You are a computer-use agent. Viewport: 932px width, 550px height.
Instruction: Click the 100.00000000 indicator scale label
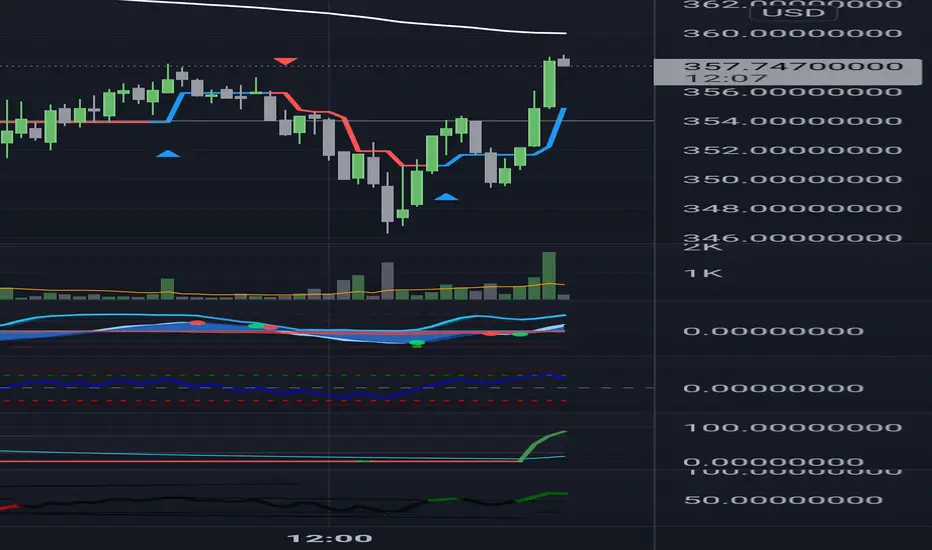[793, 428]
